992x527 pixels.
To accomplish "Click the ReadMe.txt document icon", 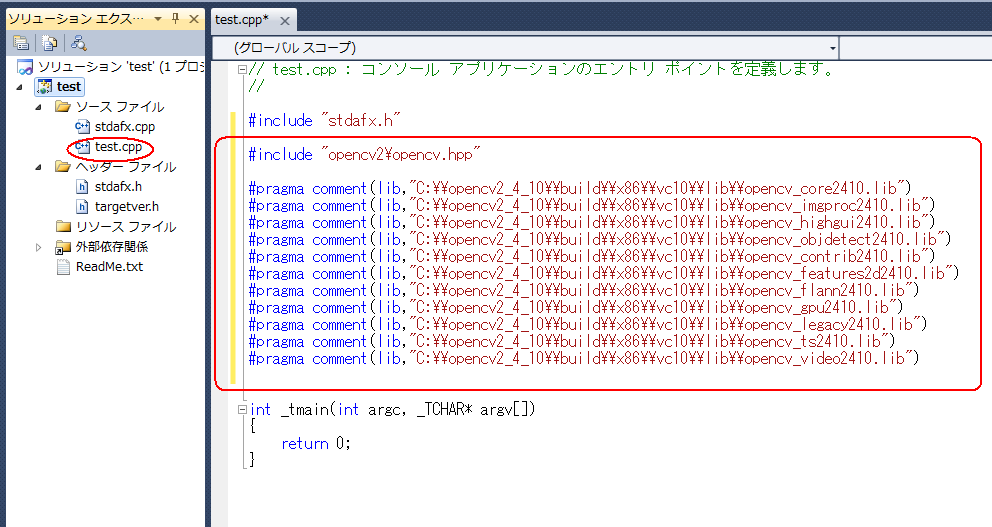I will (63, 267).
